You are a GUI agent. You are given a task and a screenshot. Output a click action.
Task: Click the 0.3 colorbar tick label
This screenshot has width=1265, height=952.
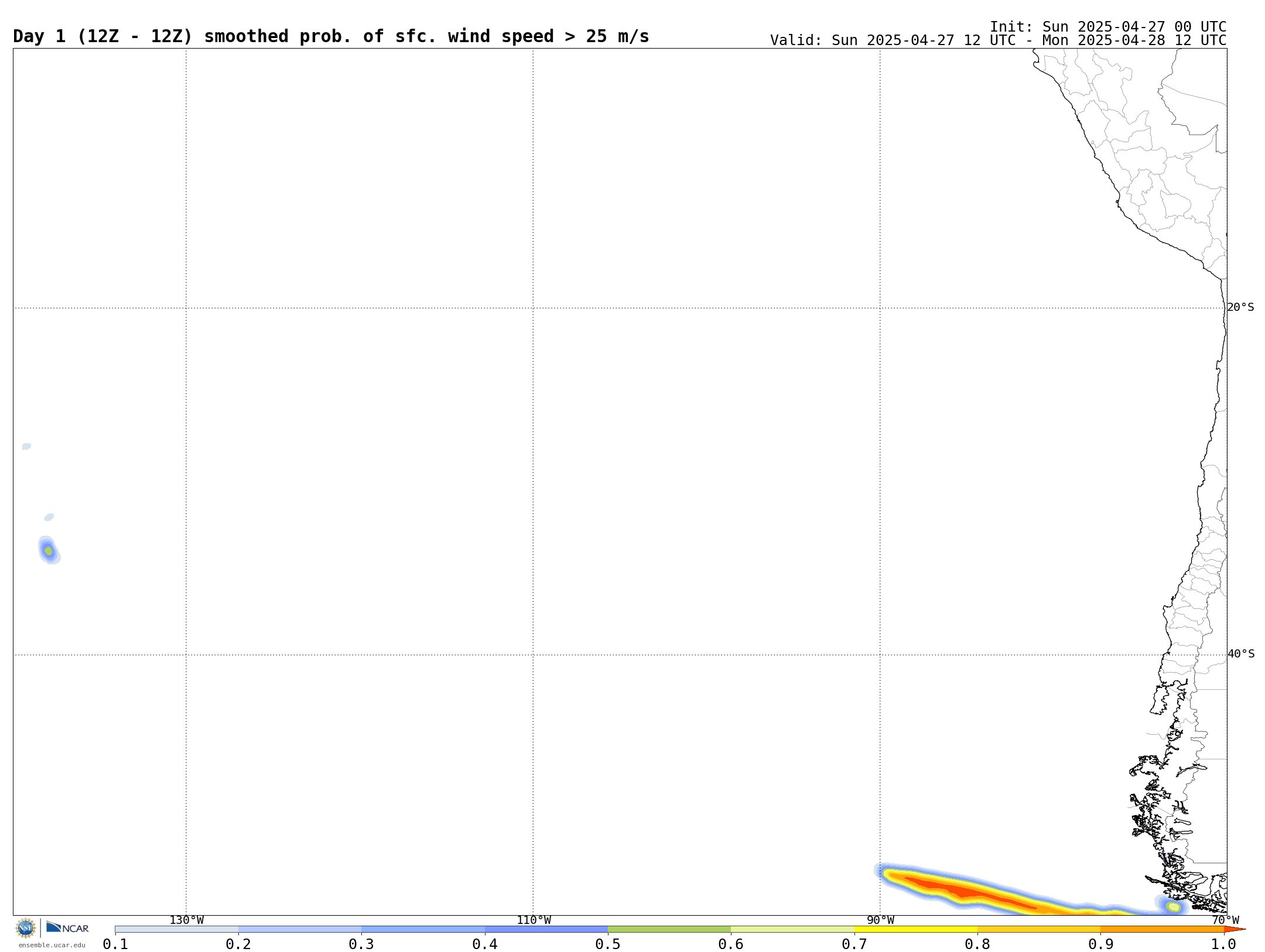pyautogui.click(x=361, y=944)
